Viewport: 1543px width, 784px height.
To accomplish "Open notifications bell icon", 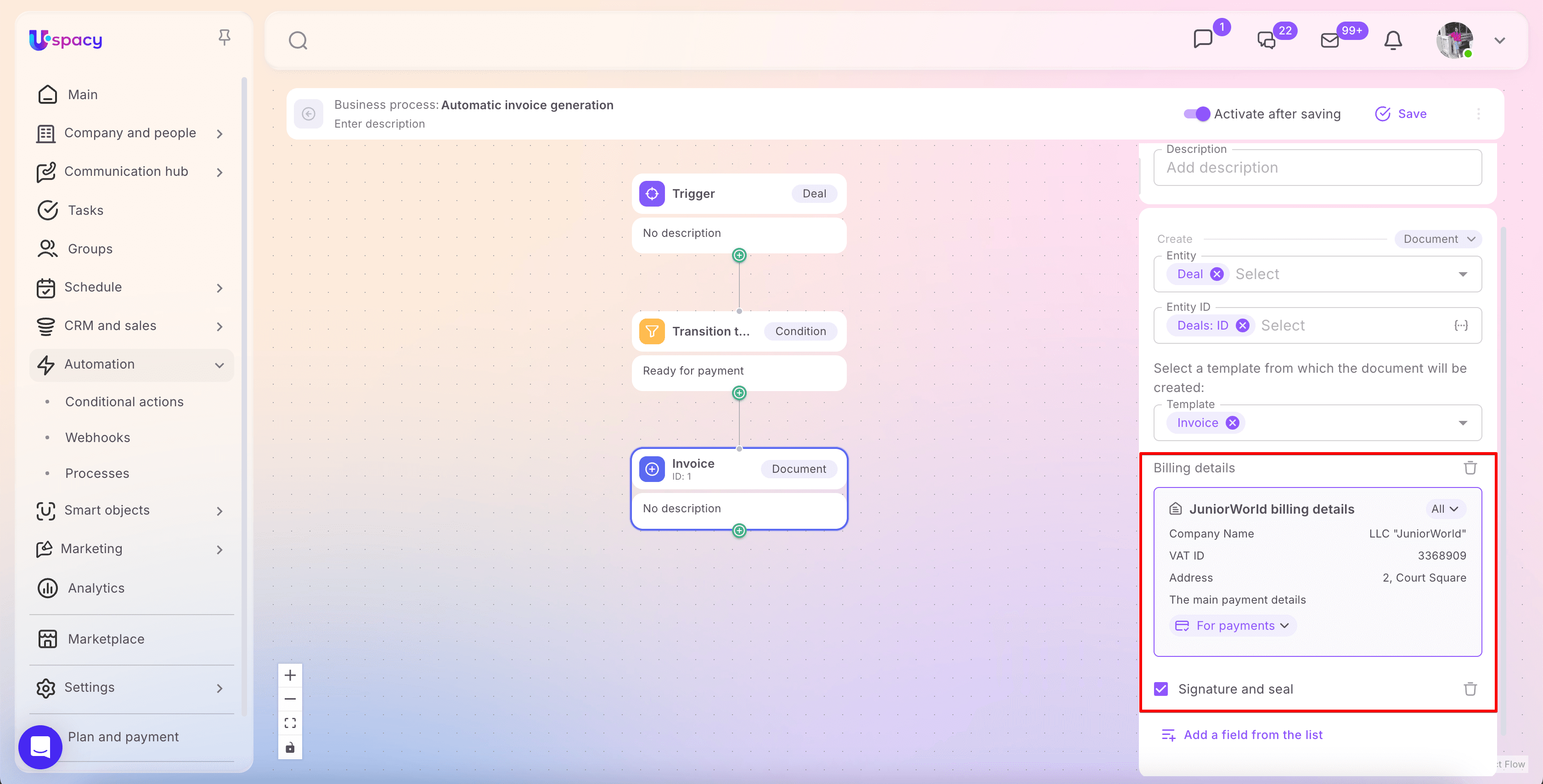I will tap(1393, 40).
